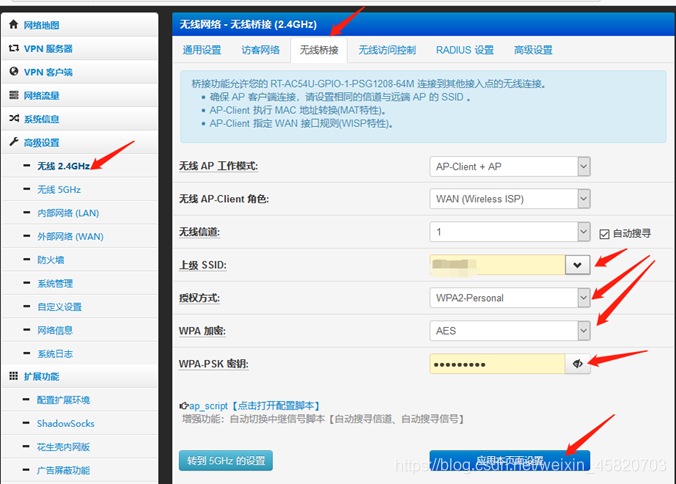Image resolution: width=676 pixels, height=484 pixels.
Task: Click the 应用本页面设置 button
Action: coord(510,461)
